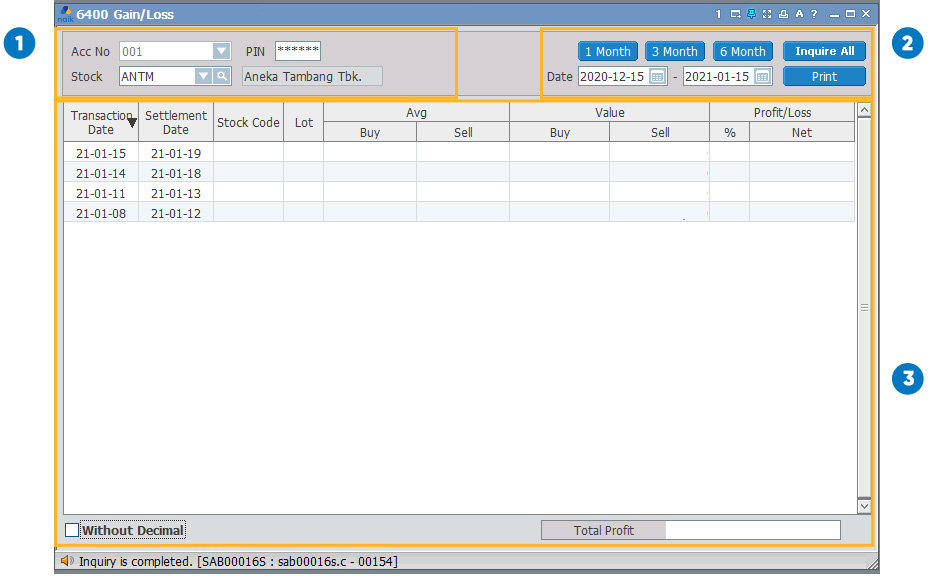Click the new window icon in title bar
This screenshot has width=934, height=576.
click(x=735, y=14)
